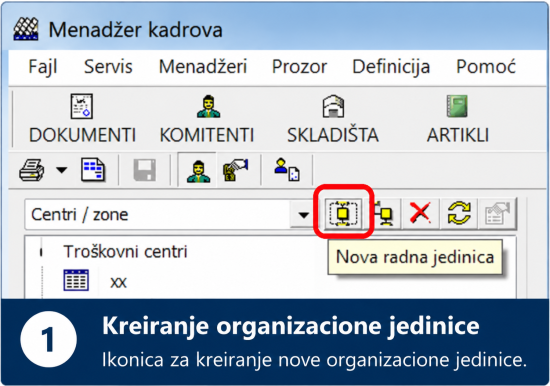Viewport: 550px width, 386px height.
Task: Open the Definicija menu
Action: [391, 67]
